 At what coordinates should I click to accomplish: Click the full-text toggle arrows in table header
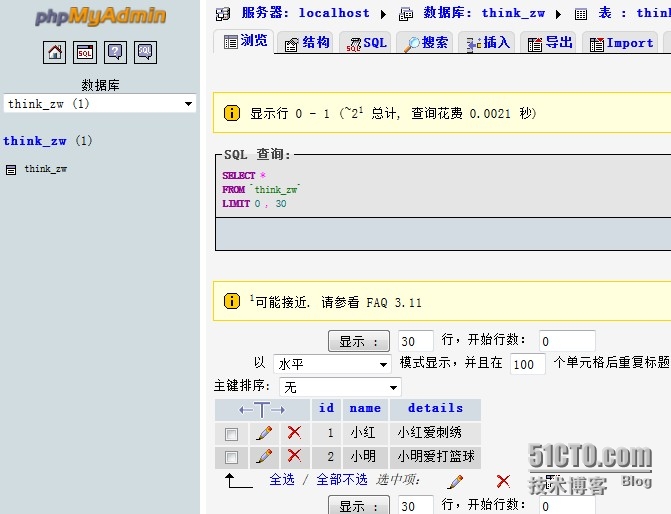tap(262, 410)
